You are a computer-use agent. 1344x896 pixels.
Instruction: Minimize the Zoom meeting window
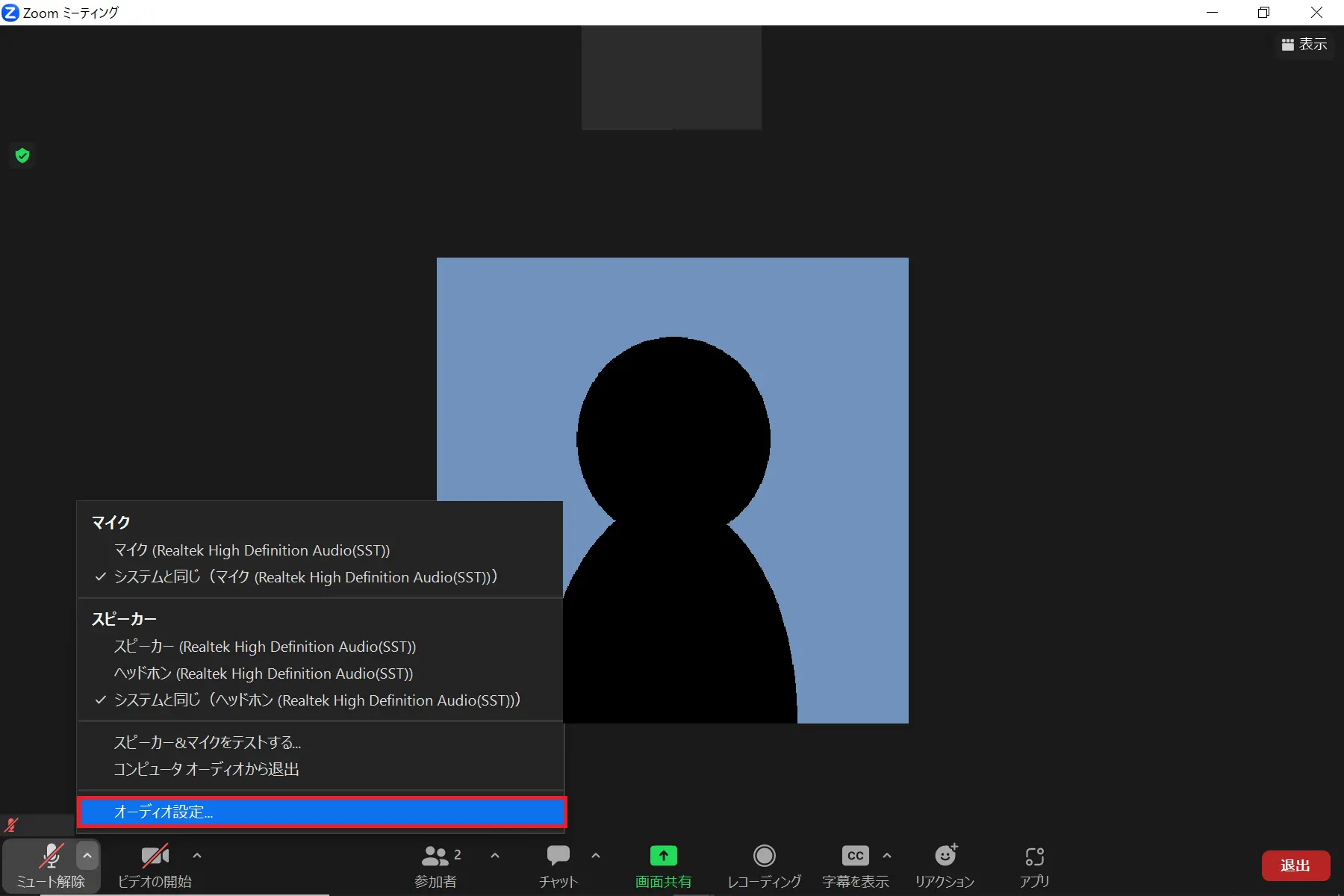click(1213, 13)
